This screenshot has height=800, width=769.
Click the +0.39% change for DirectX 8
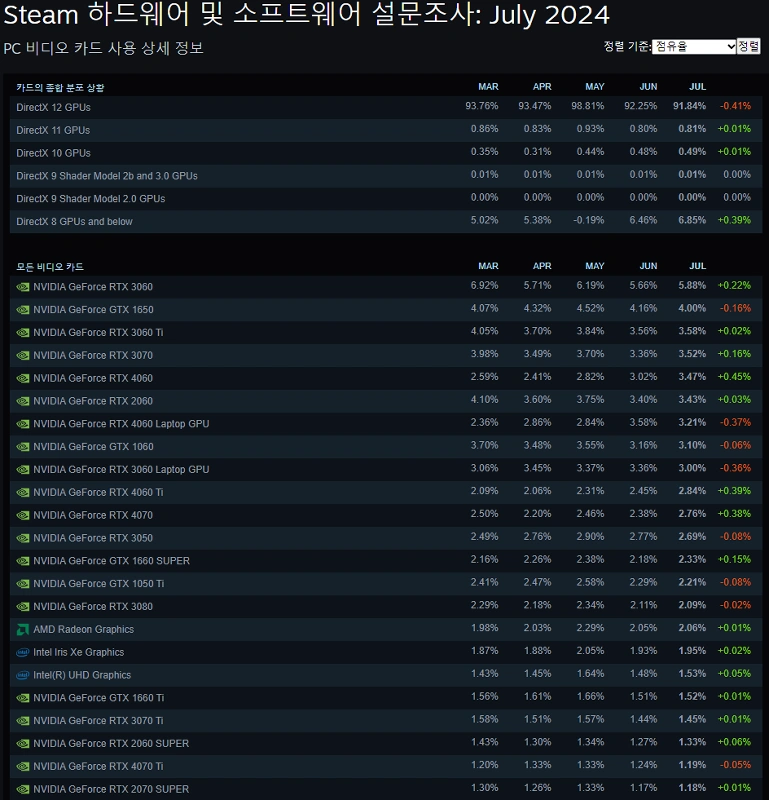pyautogui.click(x=734, y=220)
